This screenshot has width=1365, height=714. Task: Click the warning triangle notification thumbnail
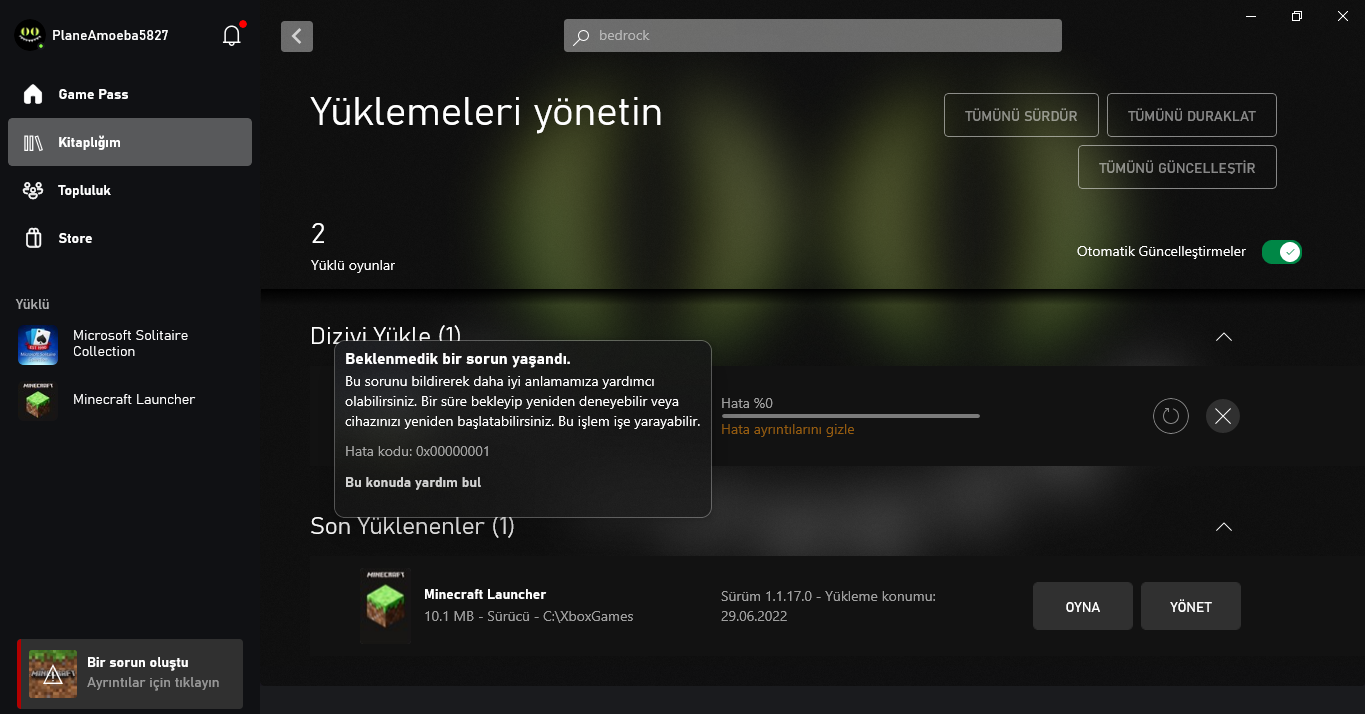coord(53,674)
